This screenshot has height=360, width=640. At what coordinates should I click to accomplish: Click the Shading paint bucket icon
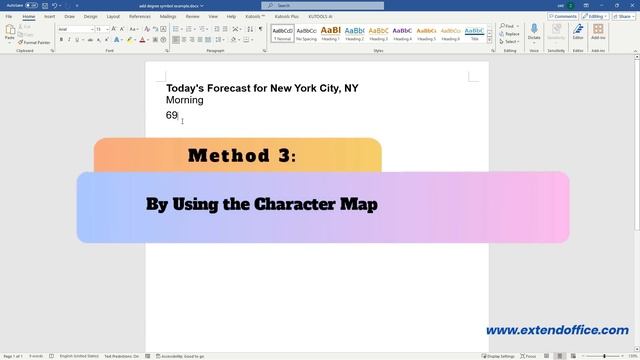pyautogui.click(x=233, y=40)
